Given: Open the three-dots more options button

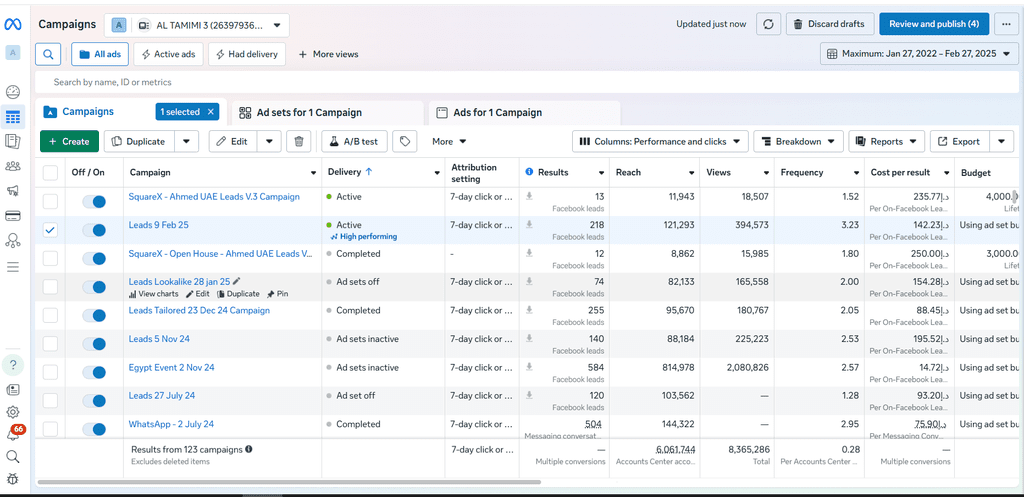Looking at the screenshot, I should click(x=1006, y=24).
